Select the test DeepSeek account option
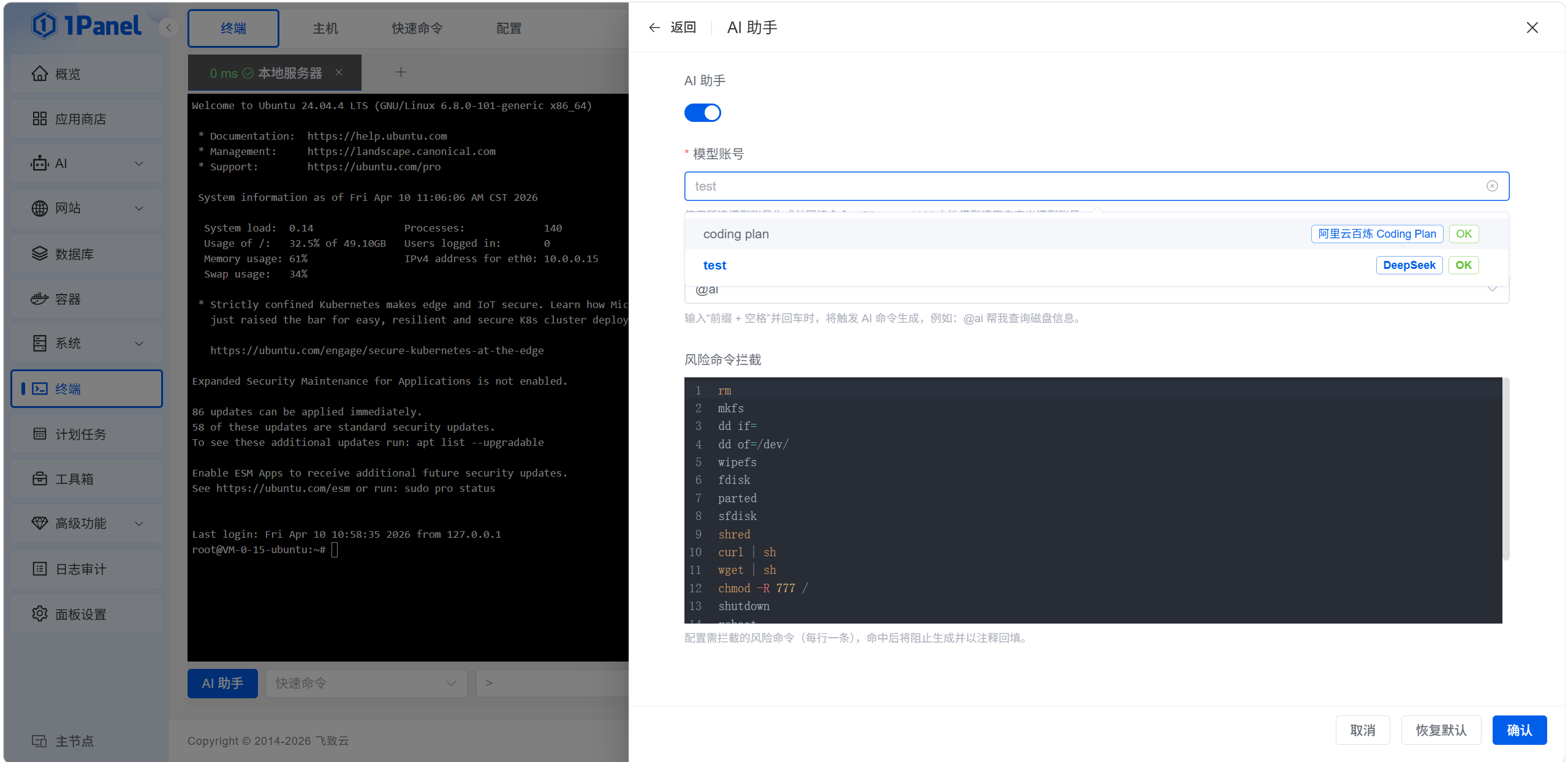 point(714,265)
